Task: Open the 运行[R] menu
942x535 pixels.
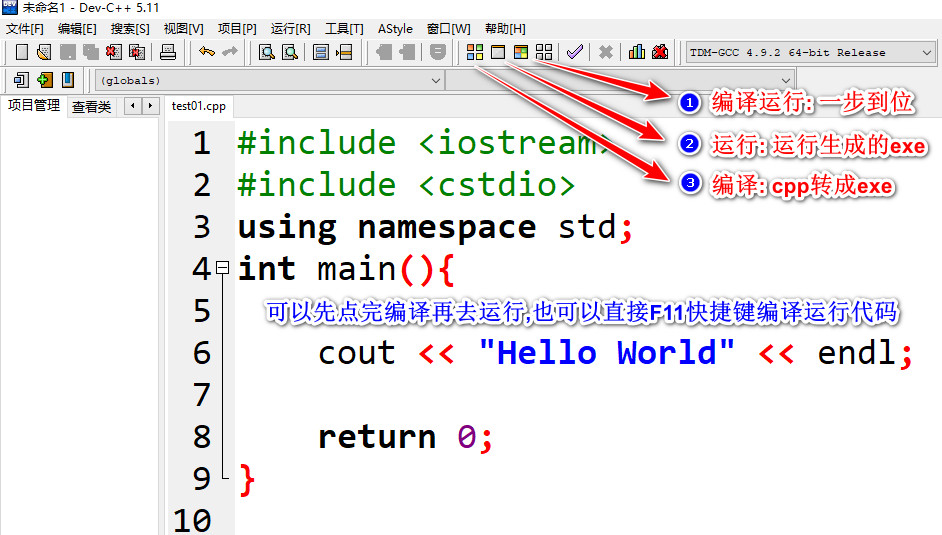Action: coord(290,29)
